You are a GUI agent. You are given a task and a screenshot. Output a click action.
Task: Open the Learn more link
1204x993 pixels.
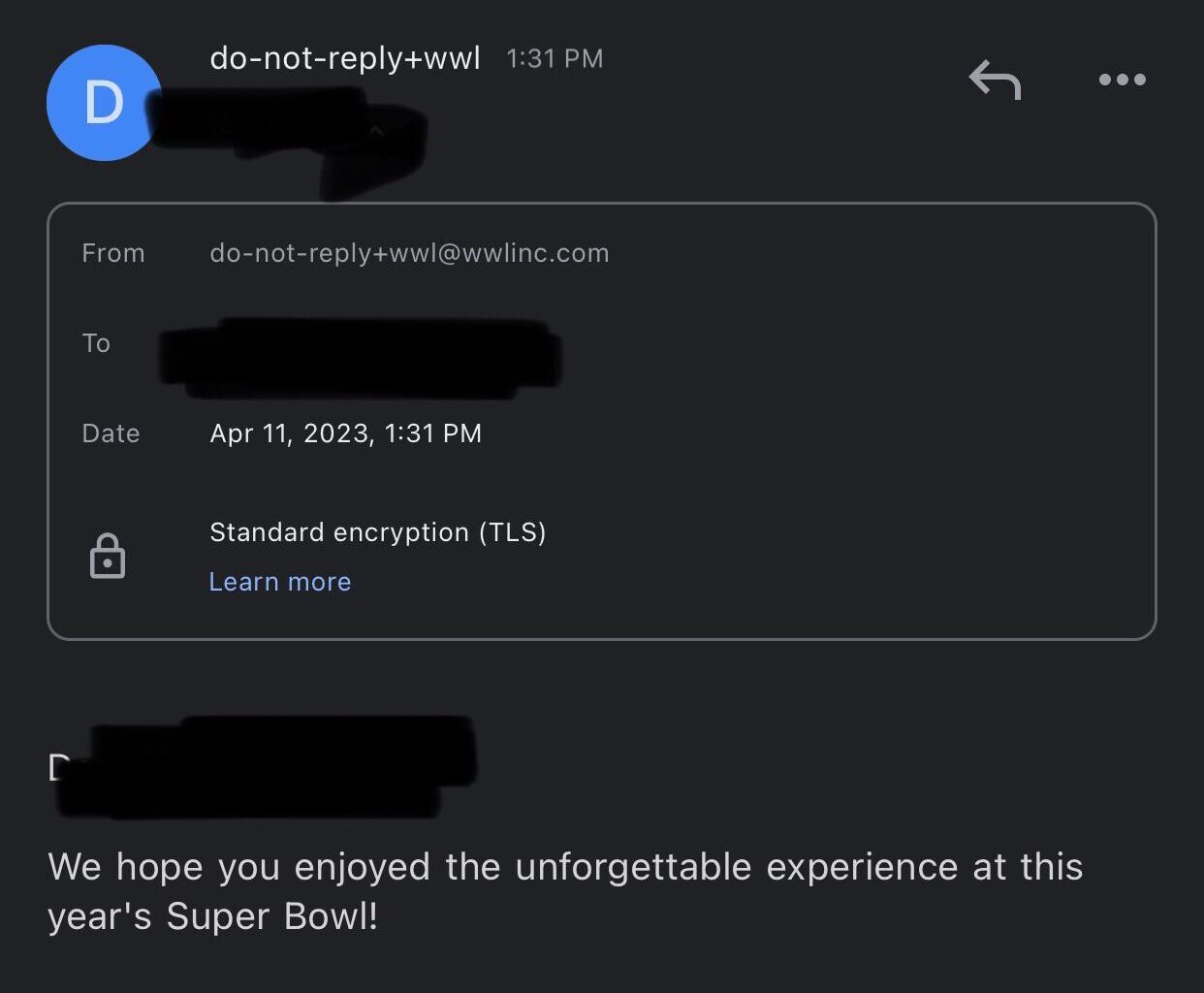click(280, 582)
